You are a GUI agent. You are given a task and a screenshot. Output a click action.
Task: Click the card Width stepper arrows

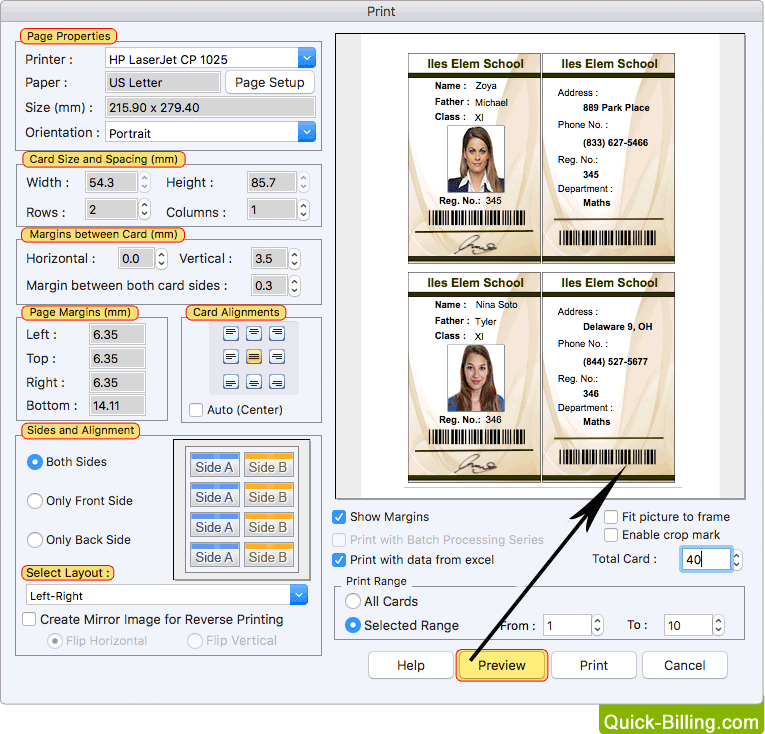145,183
